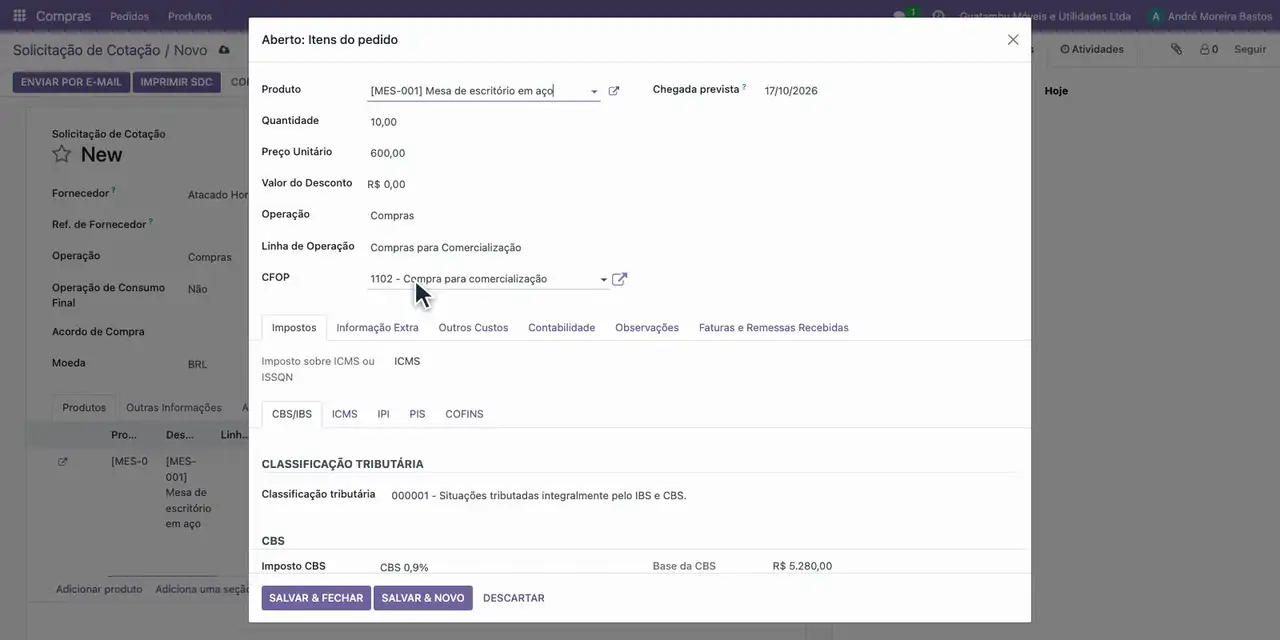Open the Outros Custos tab
The height and width of the screenshot is (640, 1280).
point(473,328)
